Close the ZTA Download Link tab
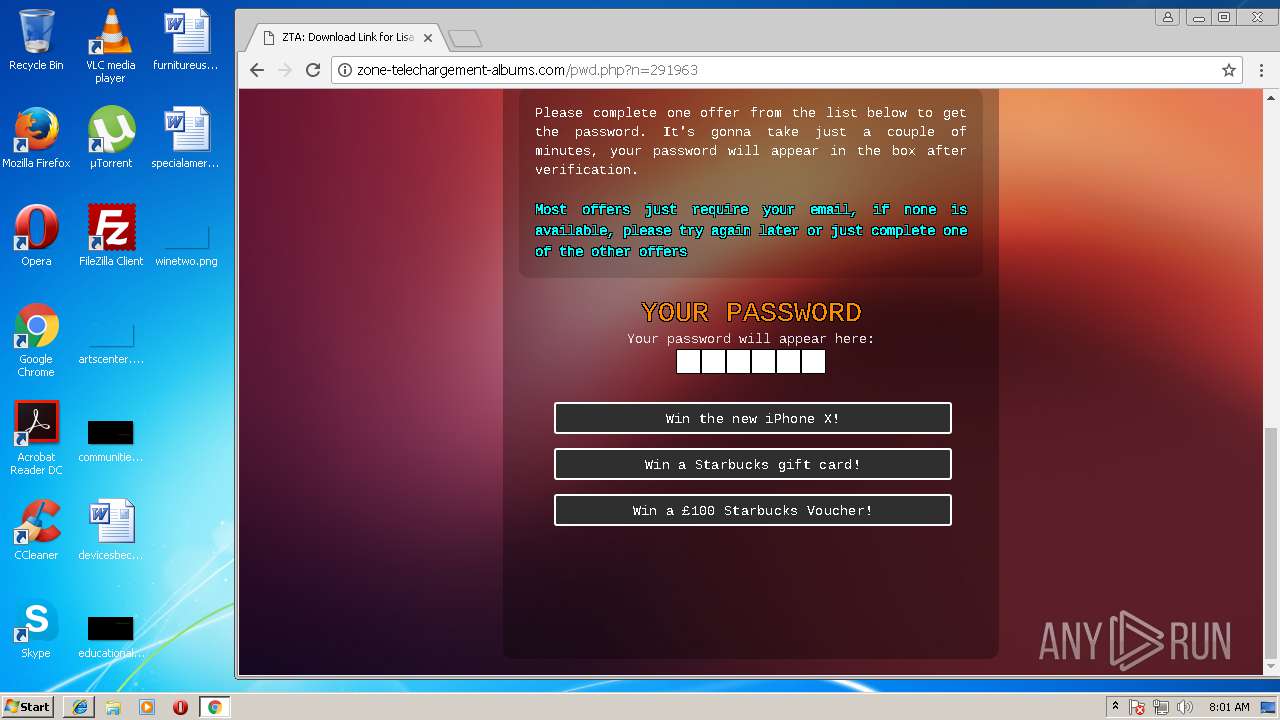 coord(428,38)
